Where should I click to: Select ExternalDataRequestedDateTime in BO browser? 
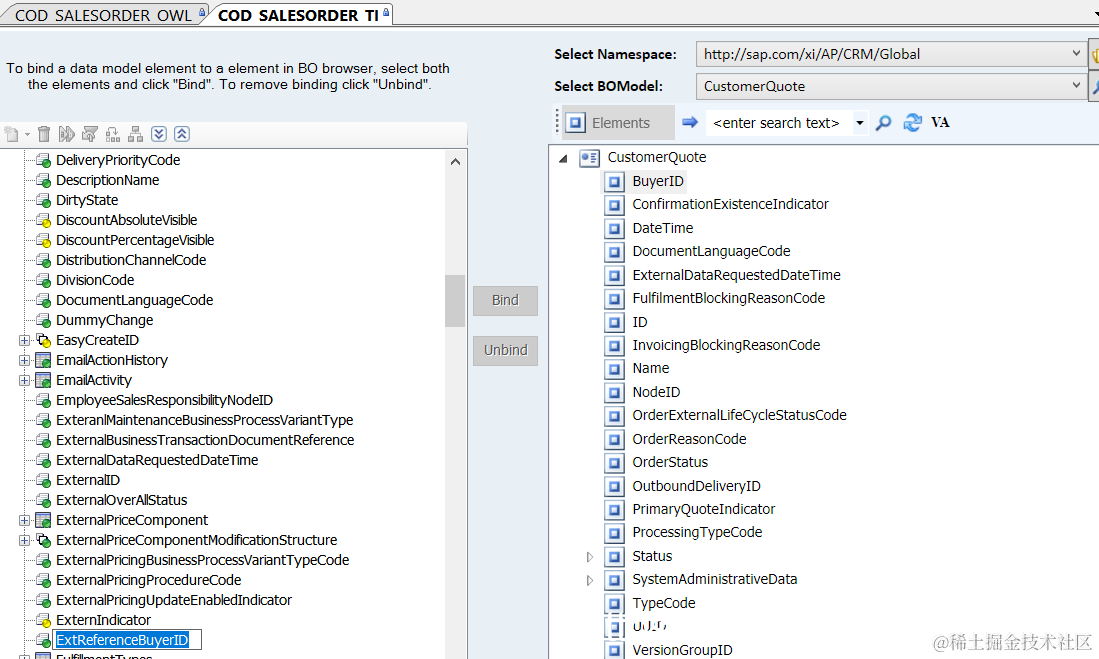736,275
